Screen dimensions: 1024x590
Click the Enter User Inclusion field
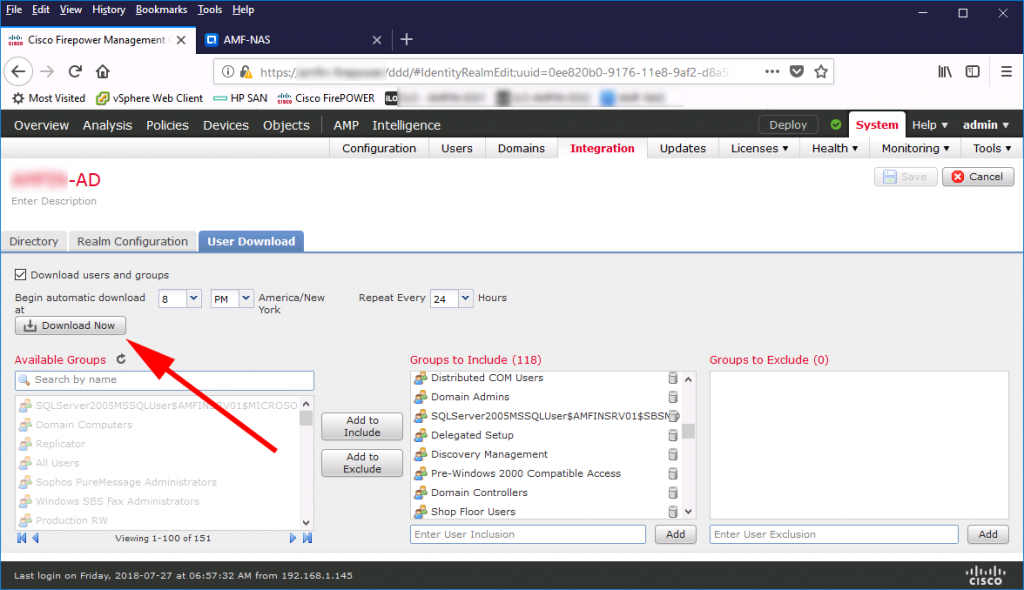(527, 534)
